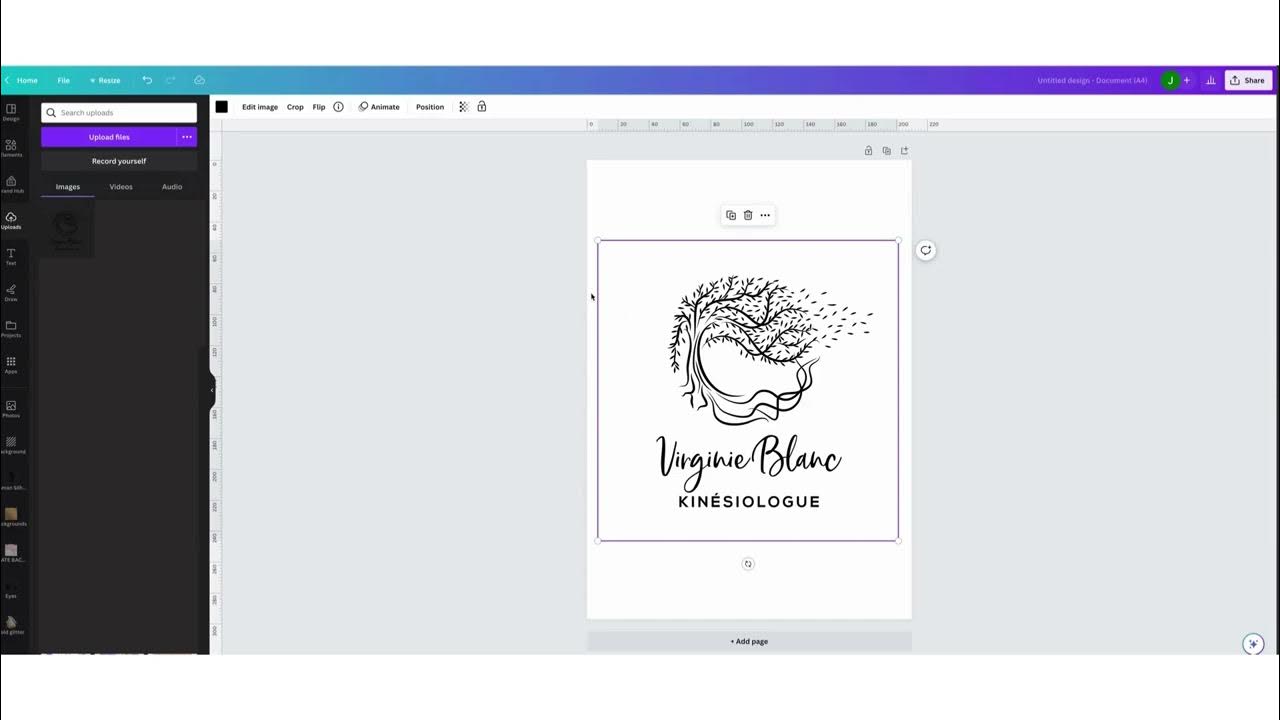Click the cloud save status icon
1280x720 pixels.
(199, 80)
